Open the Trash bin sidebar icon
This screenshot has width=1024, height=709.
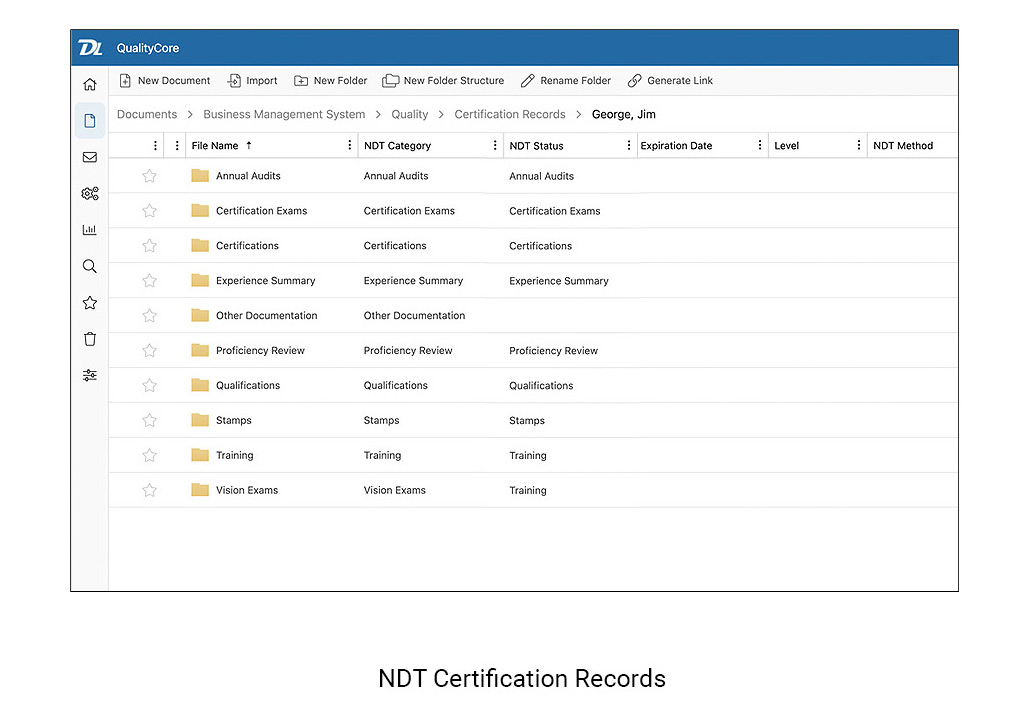coord(90,339)
